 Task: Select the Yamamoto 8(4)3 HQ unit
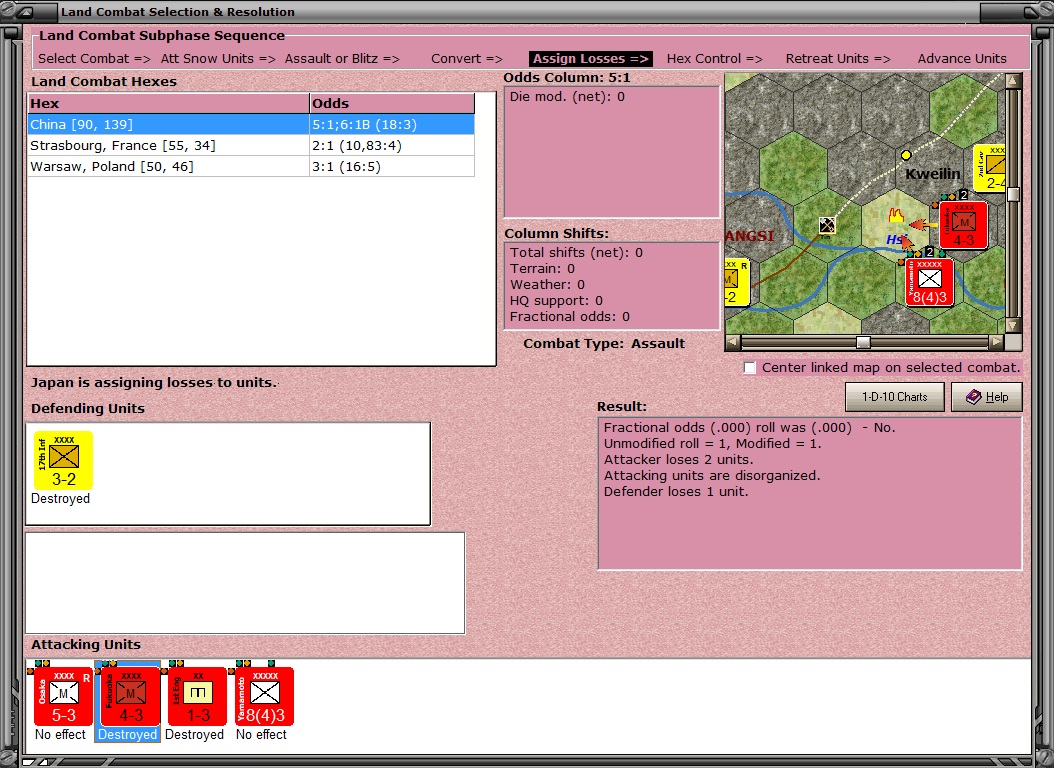[x=265, y=696]
